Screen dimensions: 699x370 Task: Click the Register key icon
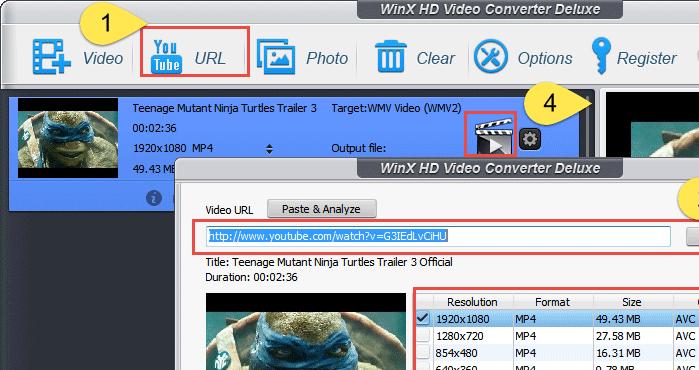tap(601, 56)
